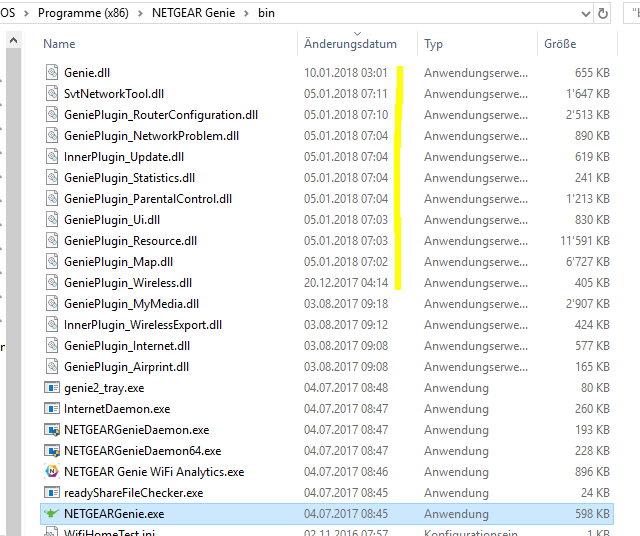Select file name NETGEARGenieDaemon64.exe
Viewport: 640px width, 536px height.
point(142,451)
